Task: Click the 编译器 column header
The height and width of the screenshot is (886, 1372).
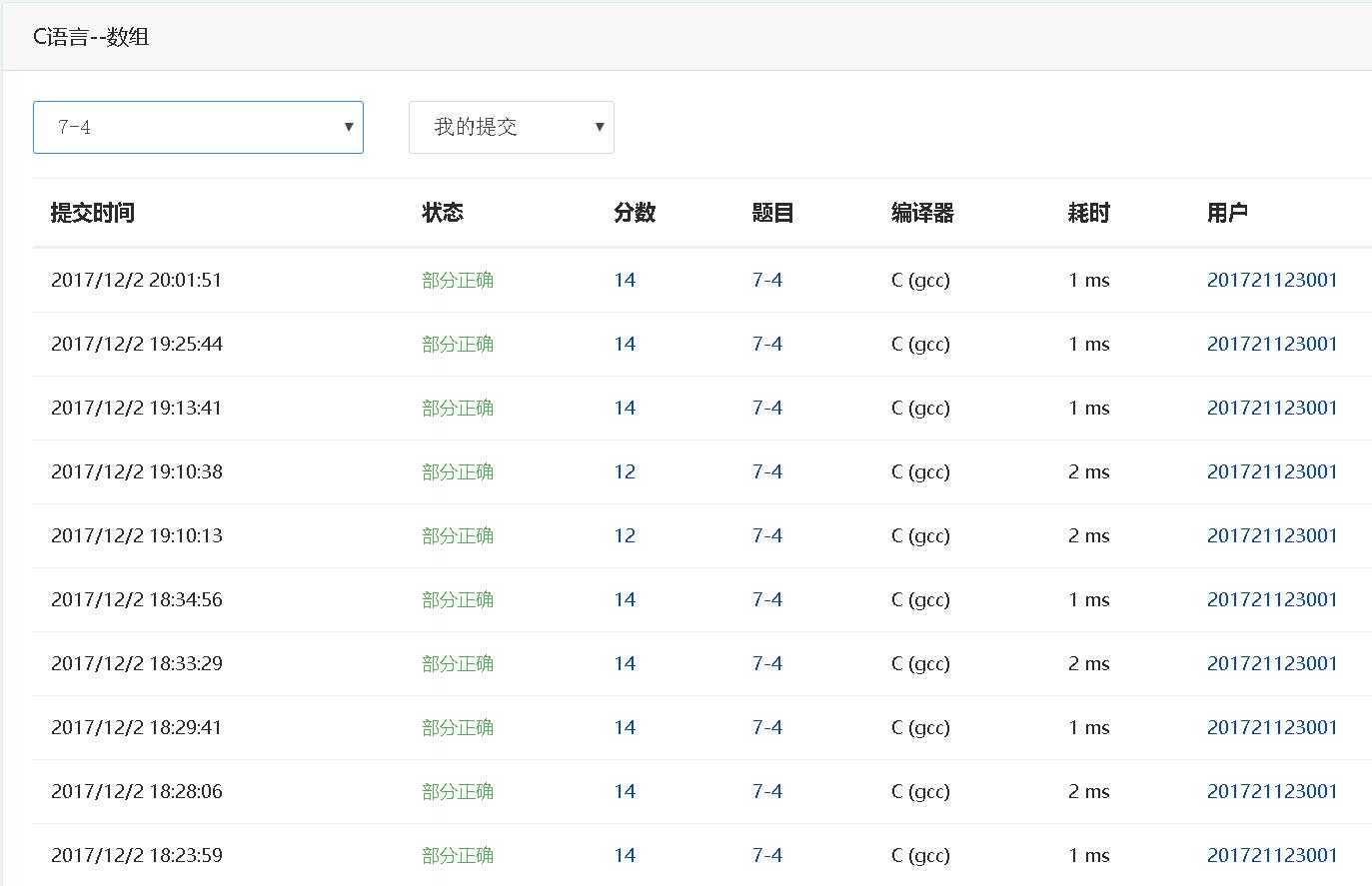Action: (x=922, y=213)
